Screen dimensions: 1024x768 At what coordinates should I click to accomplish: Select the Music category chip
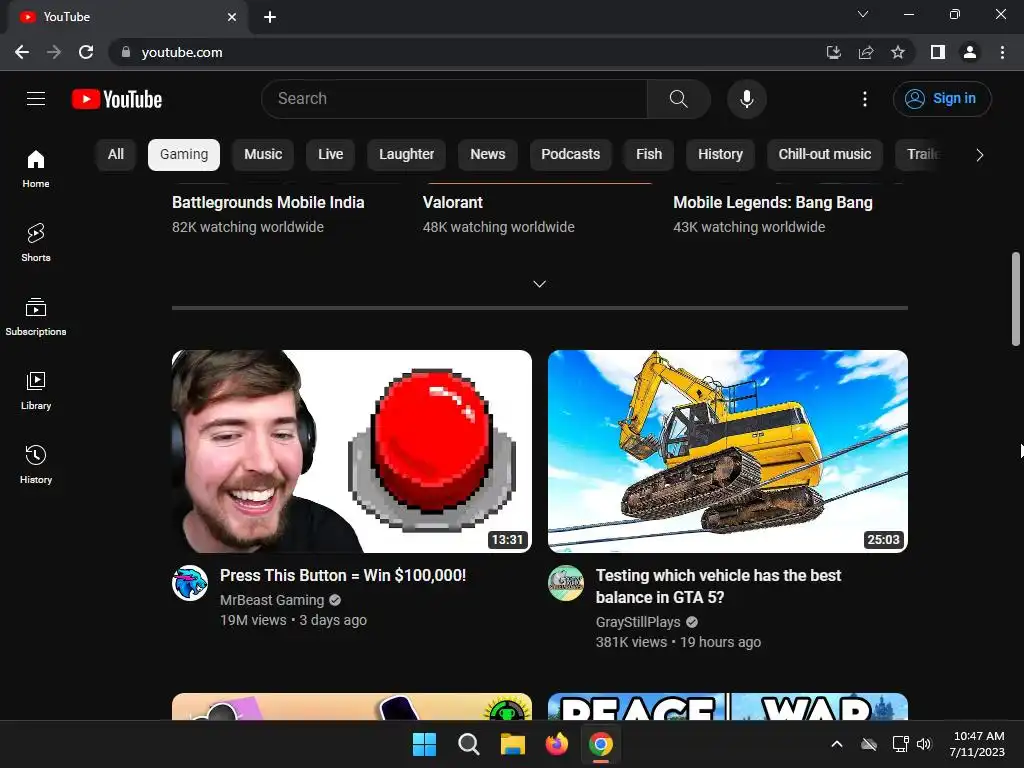263,155
